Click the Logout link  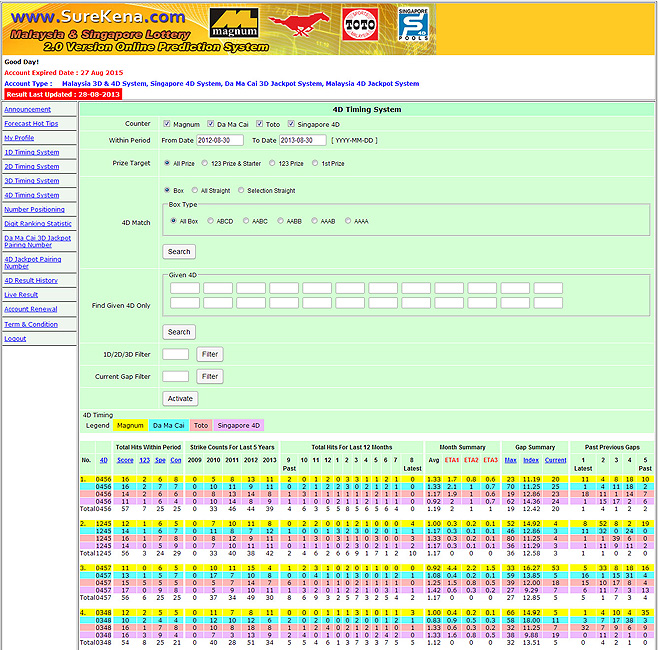(15, 339)
